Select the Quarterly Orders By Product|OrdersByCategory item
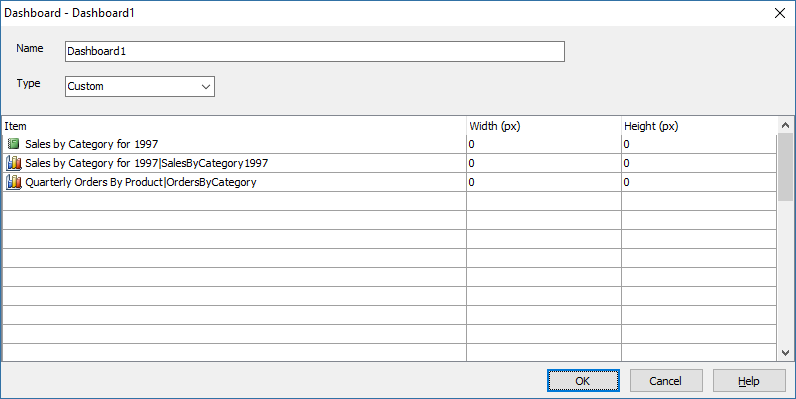 tap(141, 182)
